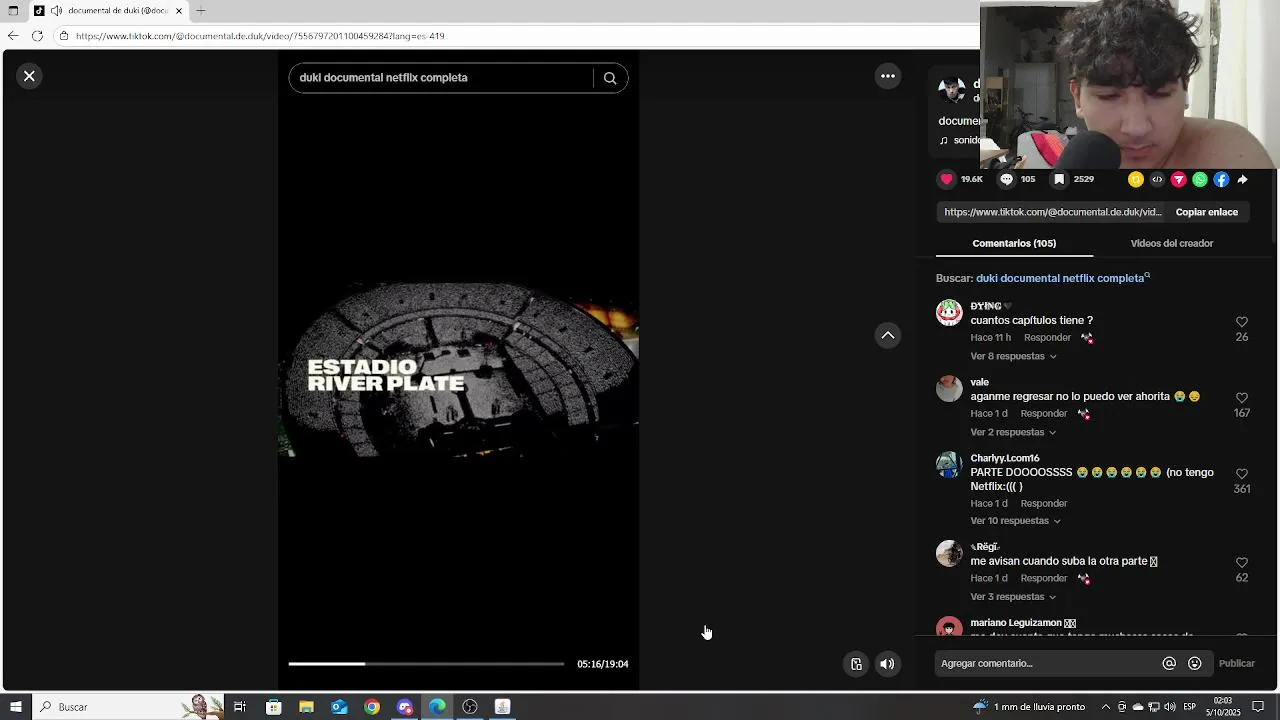Open Charlyy.Lcom16 username link
This screenshot has width=1280, height=720.
[x=1005, y=458]
